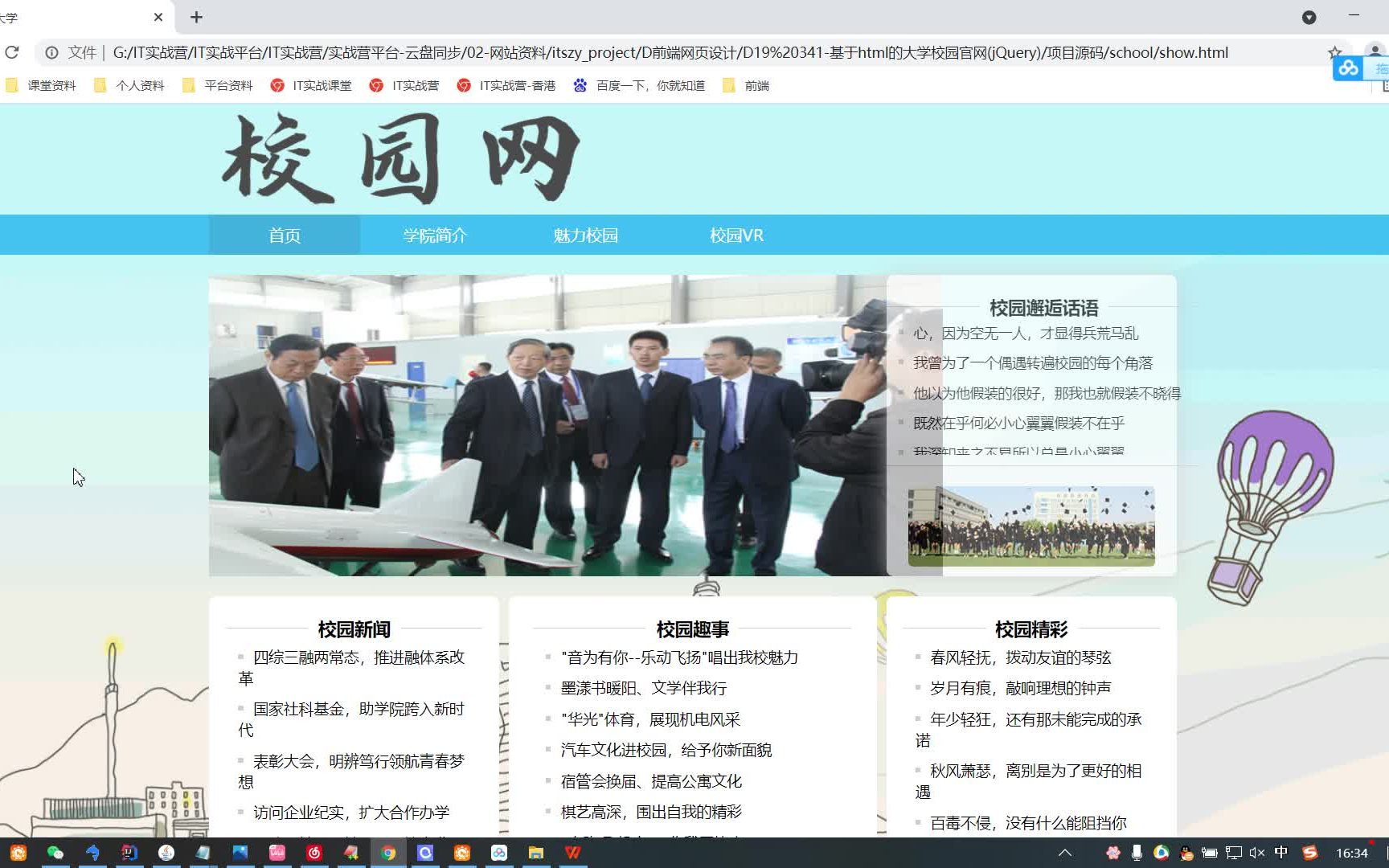Reload the page with the refresh icon
The width and height of the screenshot is (1389, 868).
coord(12,52)
